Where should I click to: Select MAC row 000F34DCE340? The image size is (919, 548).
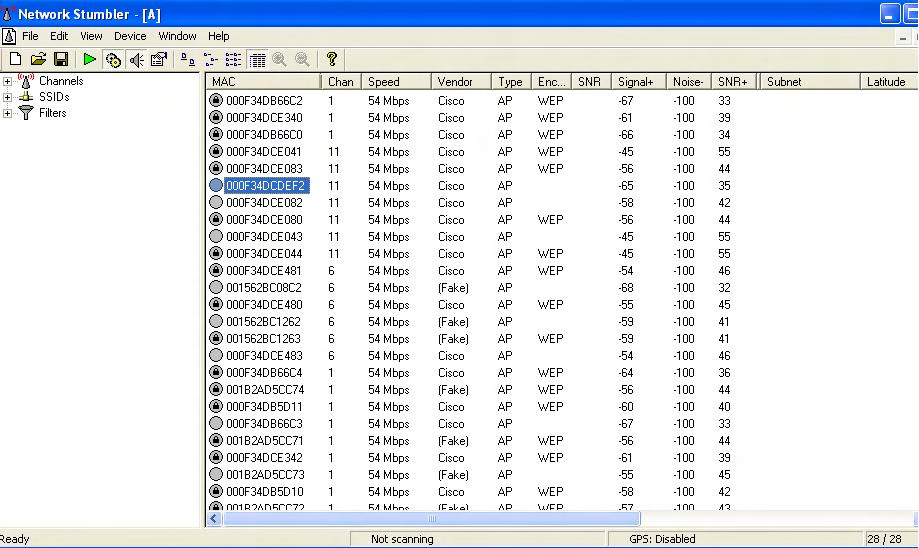[x=264, y=118]
